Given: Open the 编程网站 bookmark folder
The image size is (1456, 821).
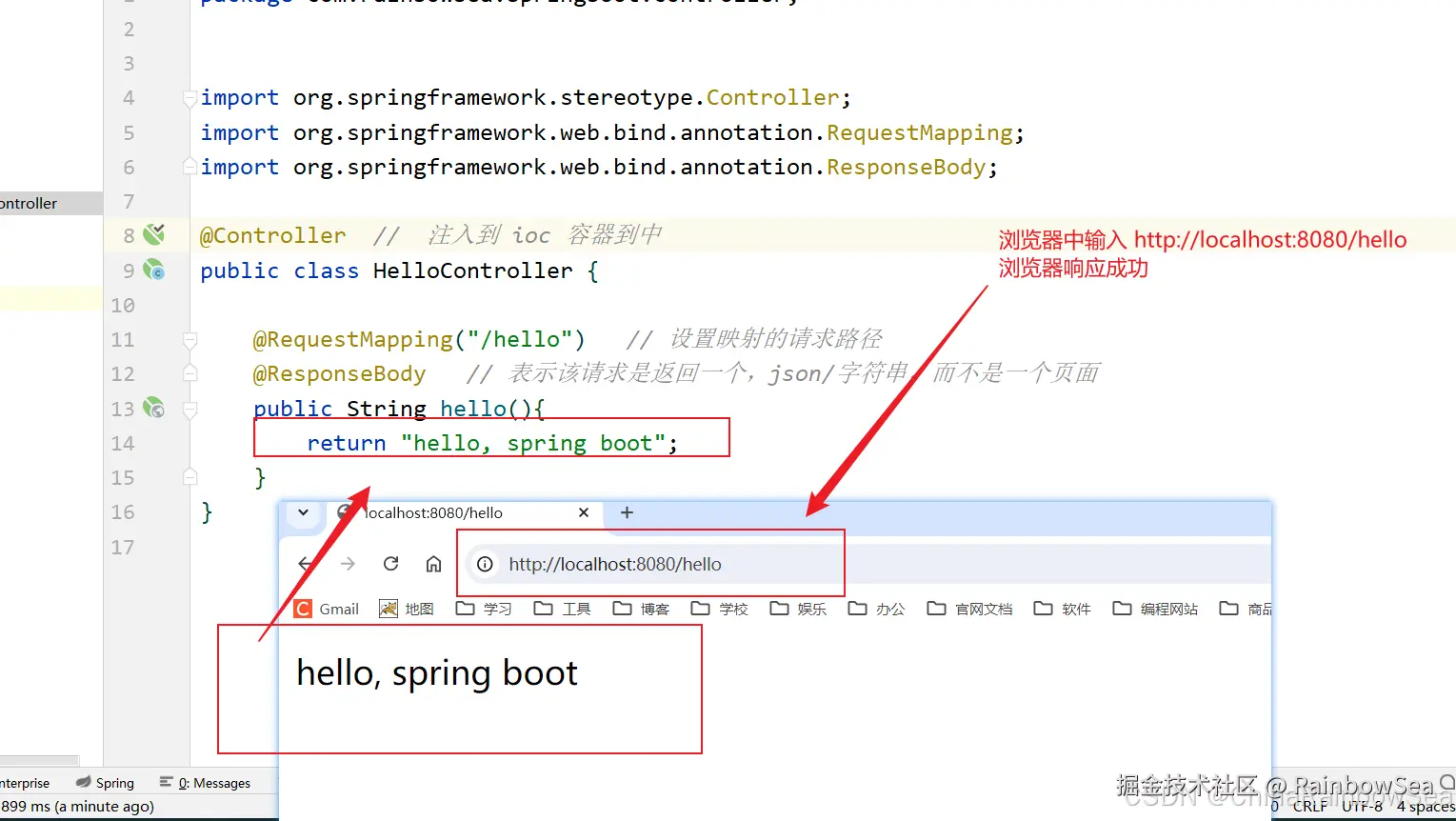Looking at the screenshot, I should click(1156, 609).
